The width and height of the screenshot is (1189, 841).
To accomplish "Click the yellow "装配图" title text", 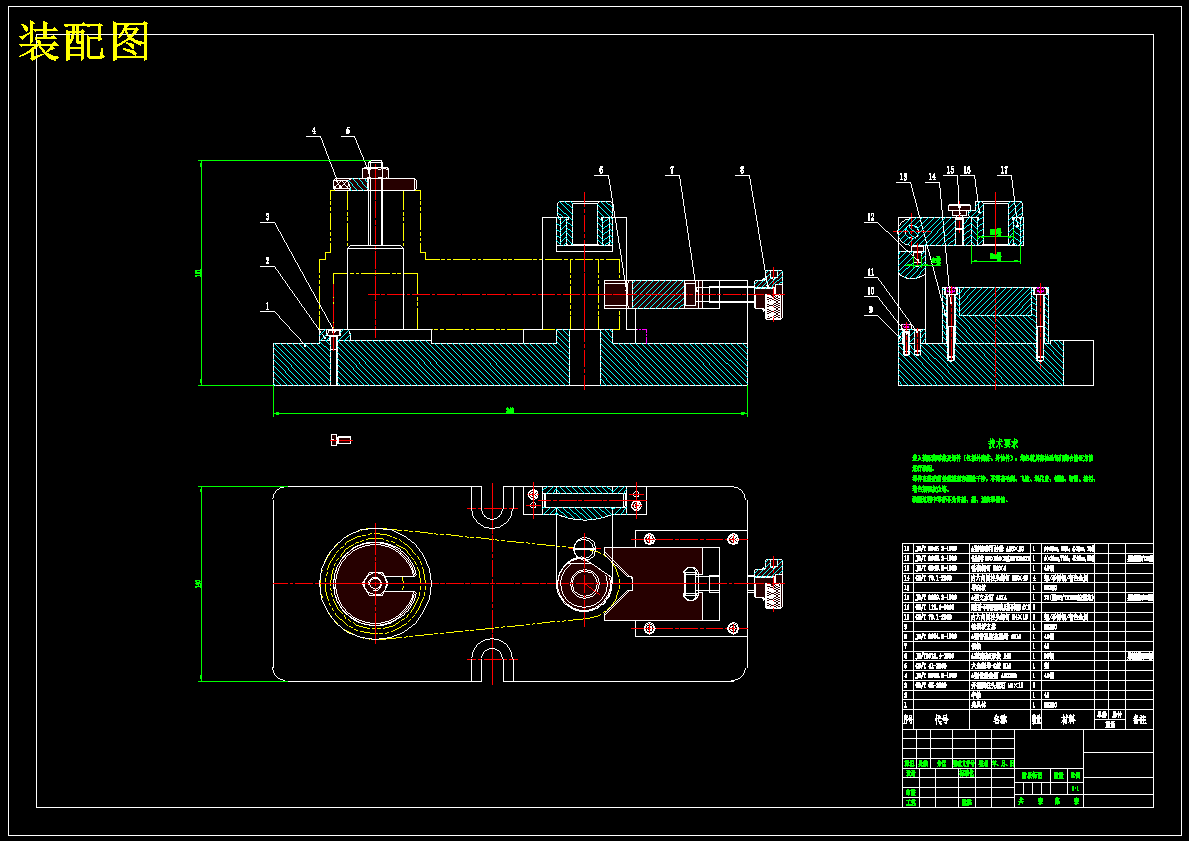I will (x=83, y=42).
